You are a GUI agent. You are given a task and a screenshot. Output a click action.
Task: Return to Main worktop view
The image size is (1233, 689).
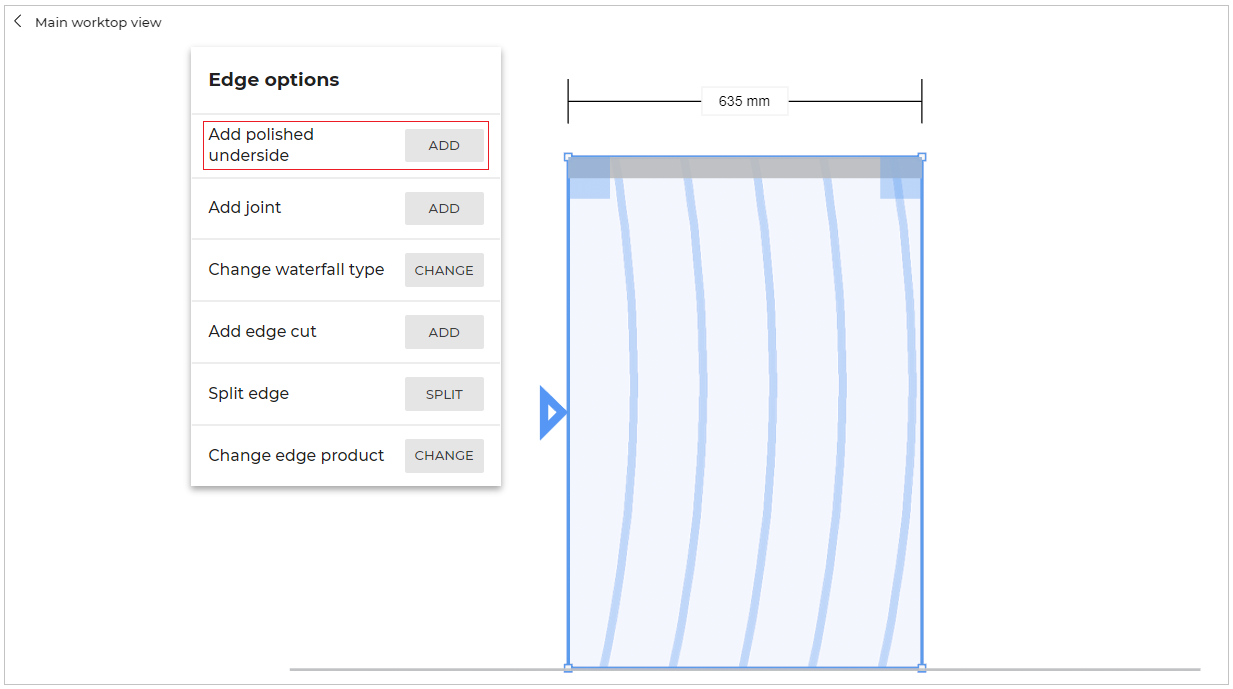point(97,22)
